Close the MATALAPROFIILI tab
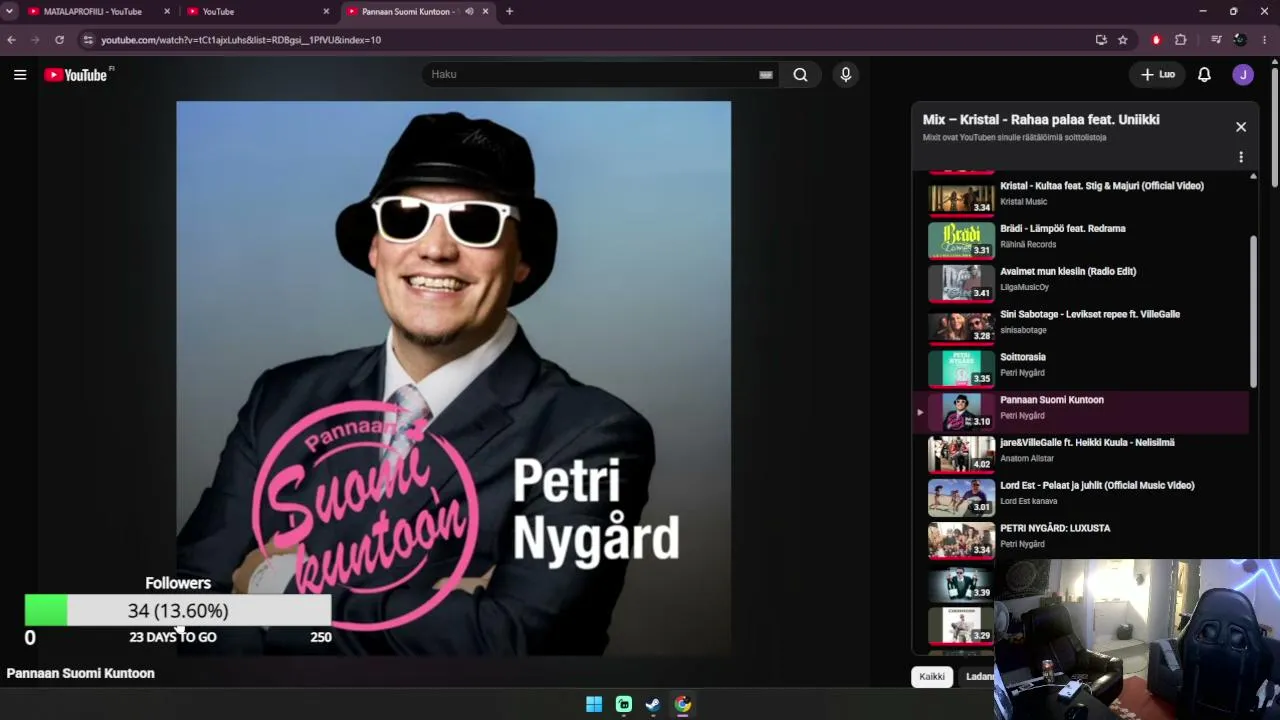The width and height of the screenshot is (1280, 720). click(x=167, y=11)
